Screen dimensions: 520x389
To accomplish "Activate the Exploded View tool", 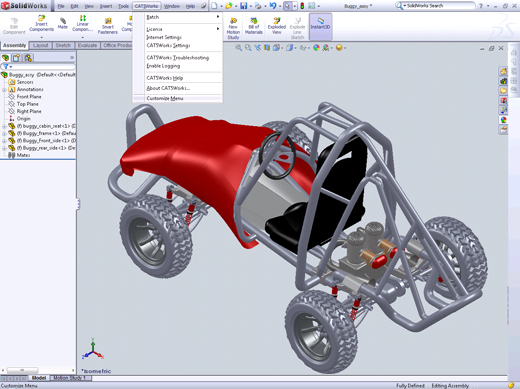I will (x=277, y=26).
